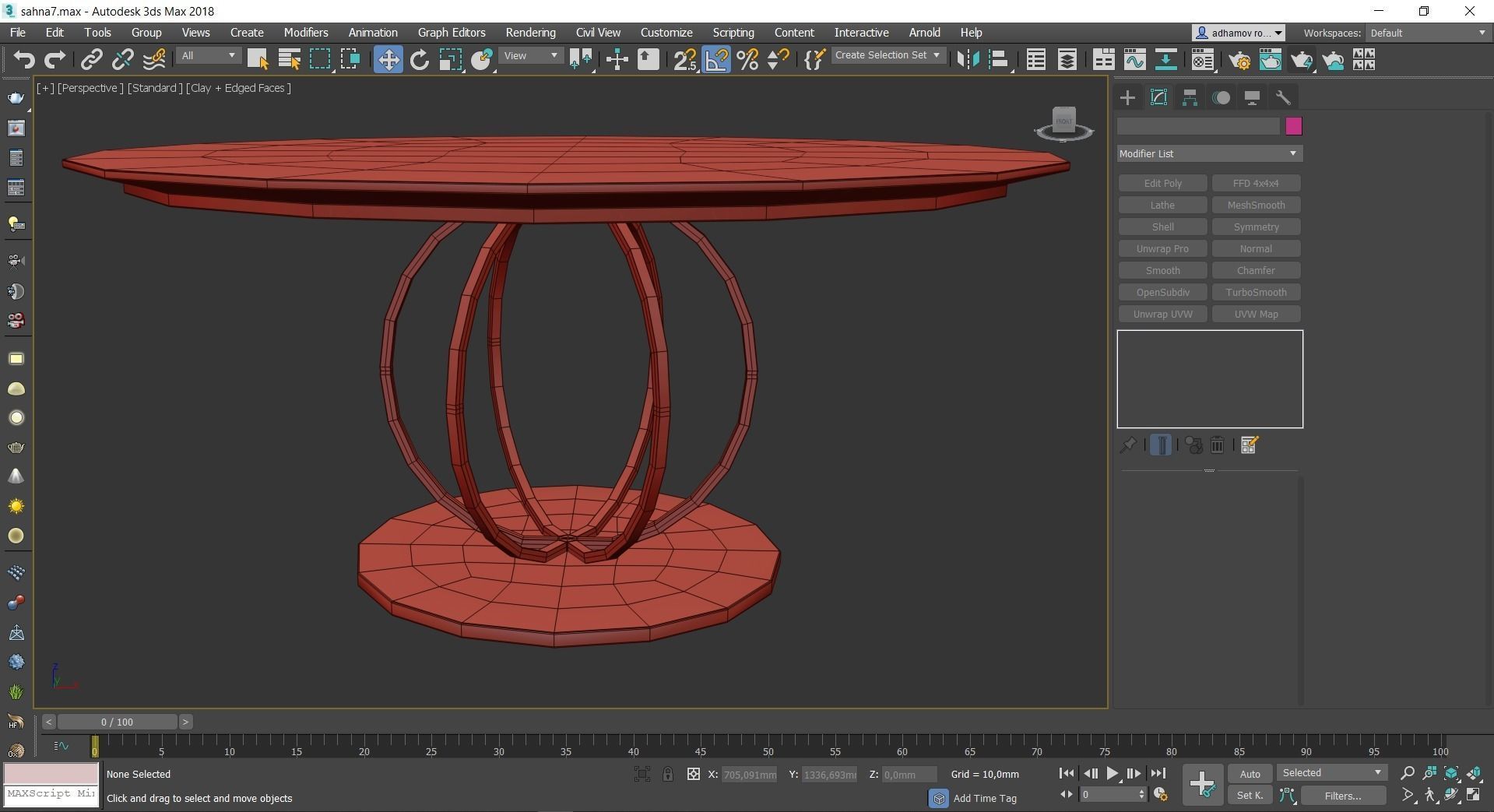
Task: Open the View coordinate system dropdown
Action: point(530,56)
